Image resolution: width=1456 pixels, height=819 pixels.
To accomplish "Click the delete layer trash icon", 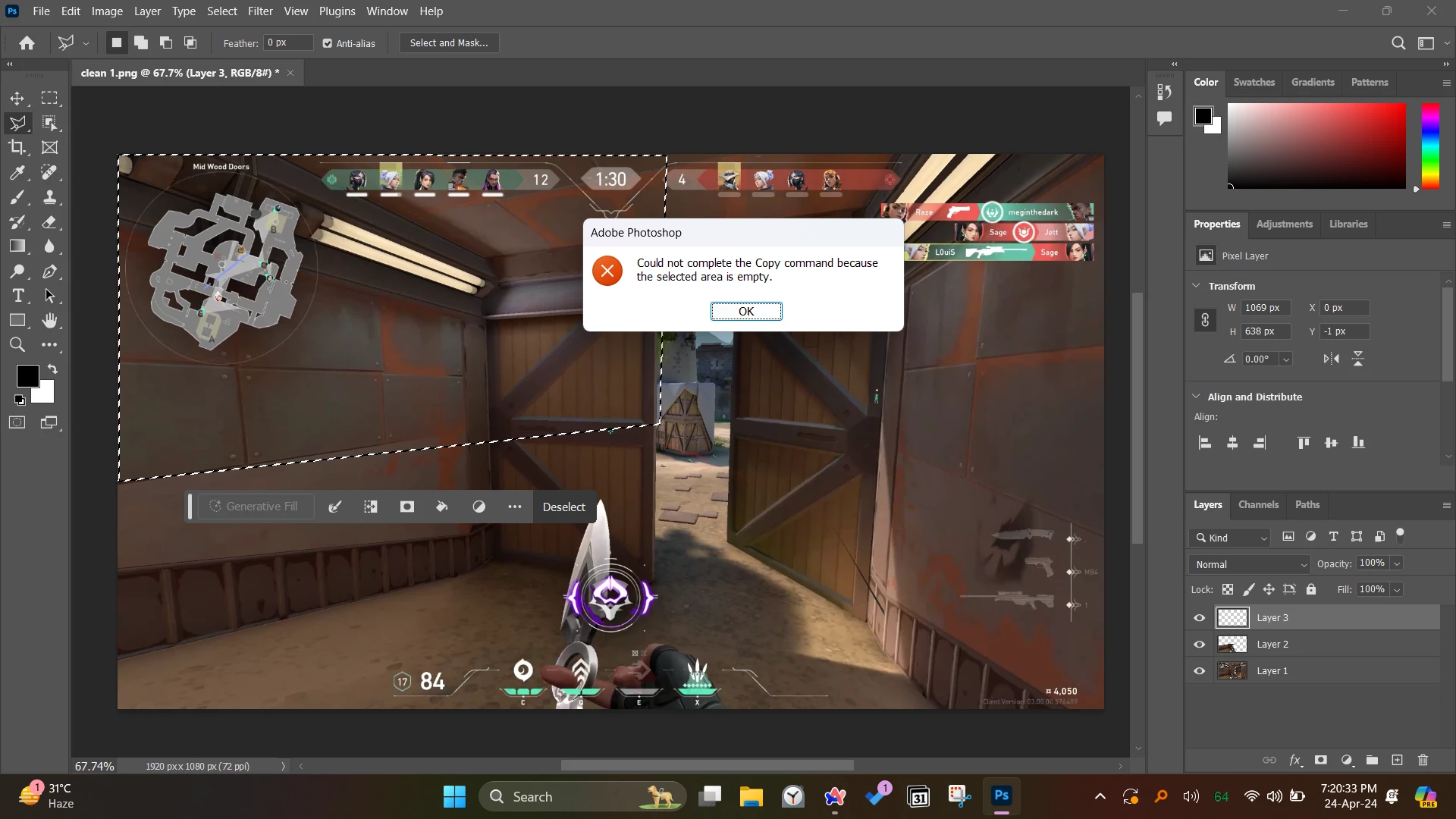I will coord(1423,760).
